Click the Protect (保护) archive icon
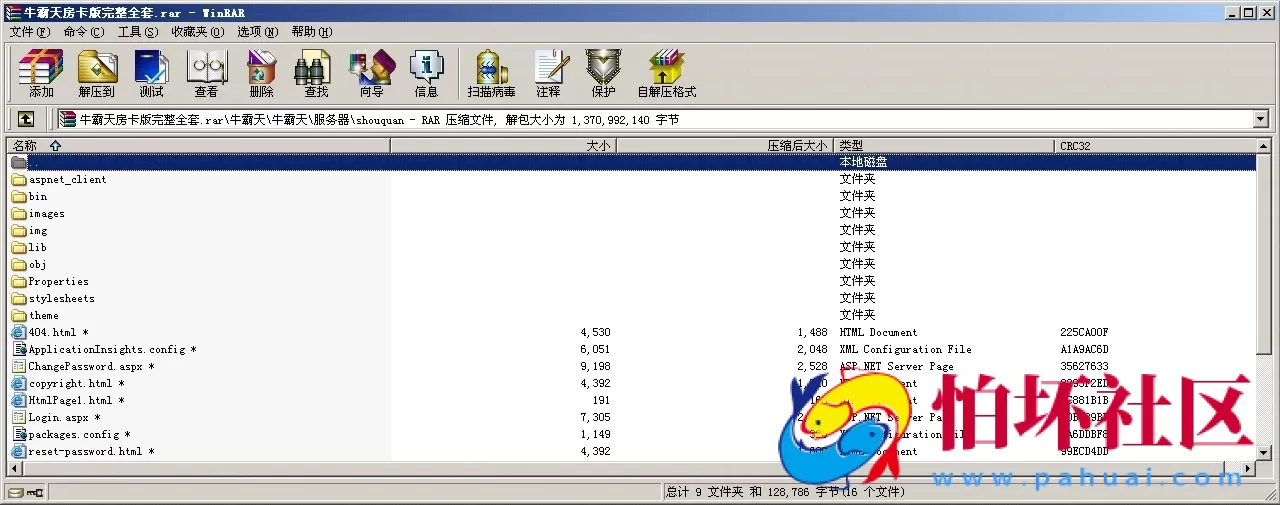This screenshot has width=1280, height=505. (x=603, y=73)
